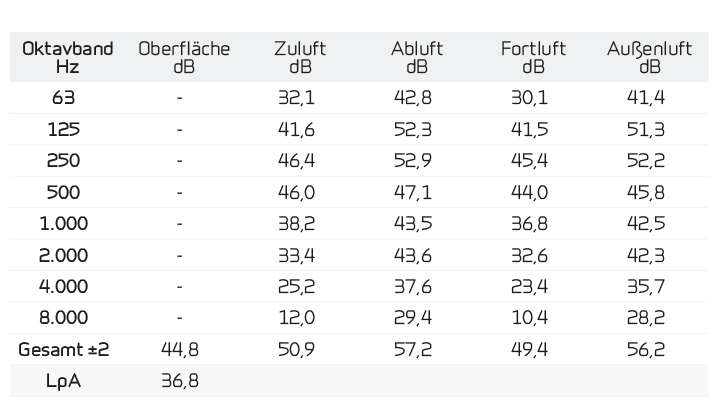The height and width of the screenshot is (410, 727).
Task: Select the Abluft total value 57,2
Action: (x=413, y=349)
